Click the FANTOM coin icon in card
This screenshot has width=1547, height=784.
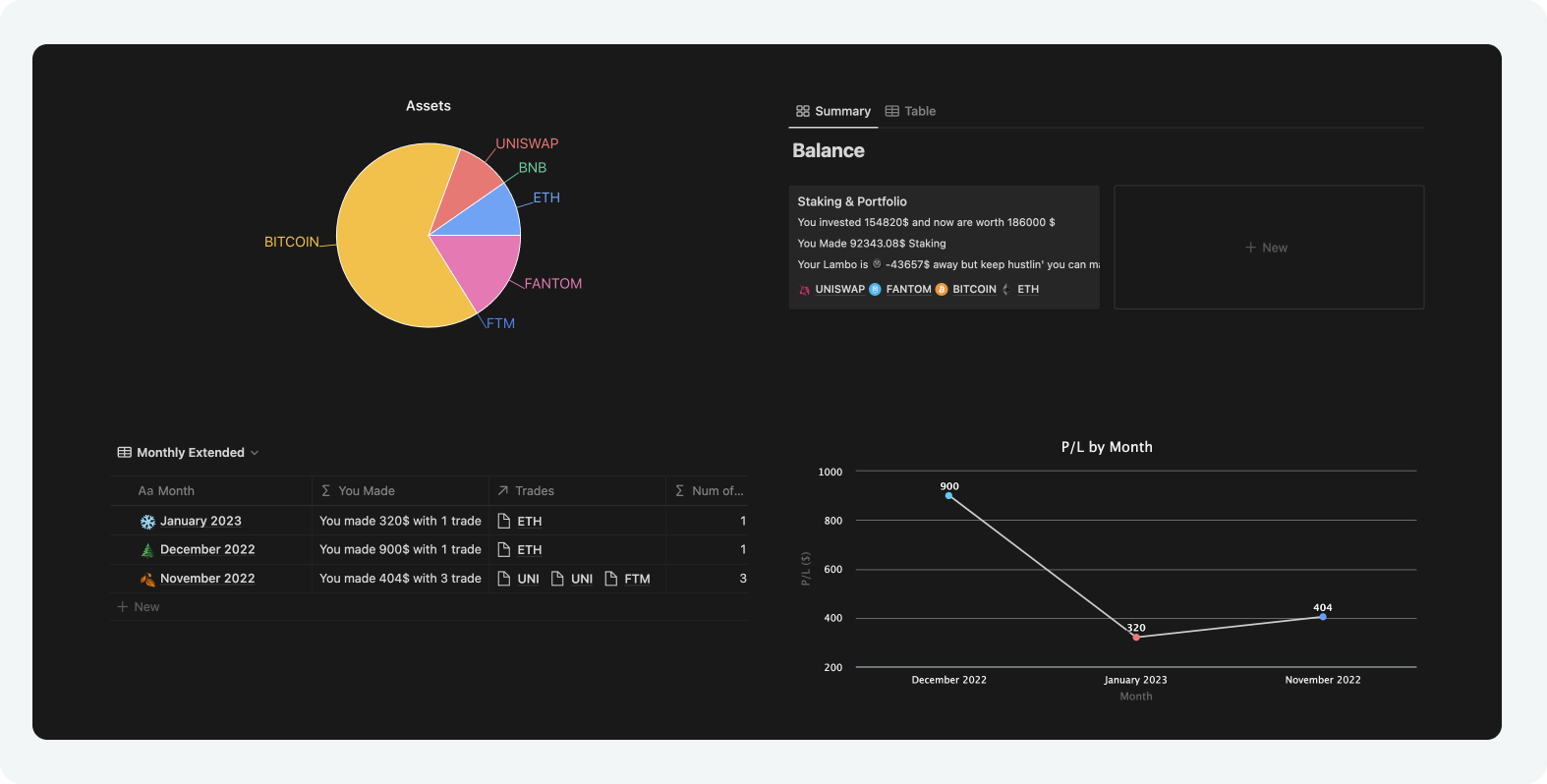click(875, 289)
